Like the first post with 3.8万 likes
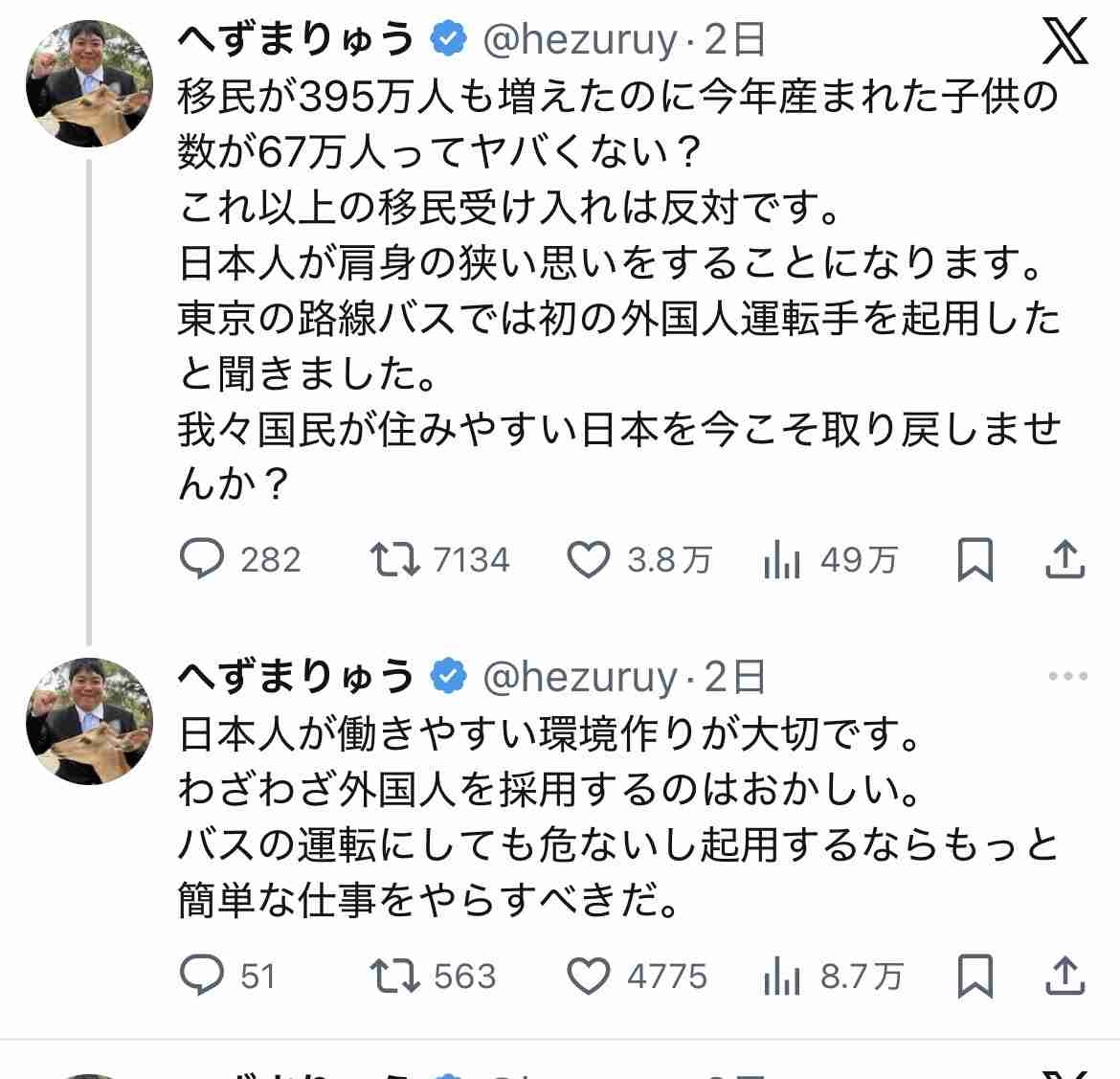This screenshot has width=1120, height=1079. click(588, 559)
